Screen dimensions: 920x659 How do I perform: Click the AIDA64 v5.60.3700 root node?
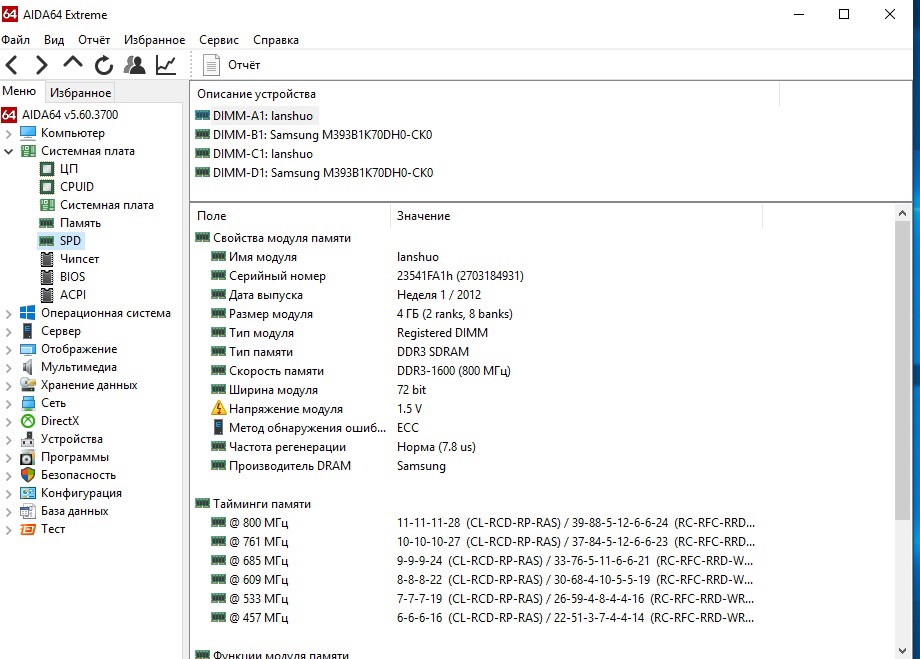coord(70,114)
